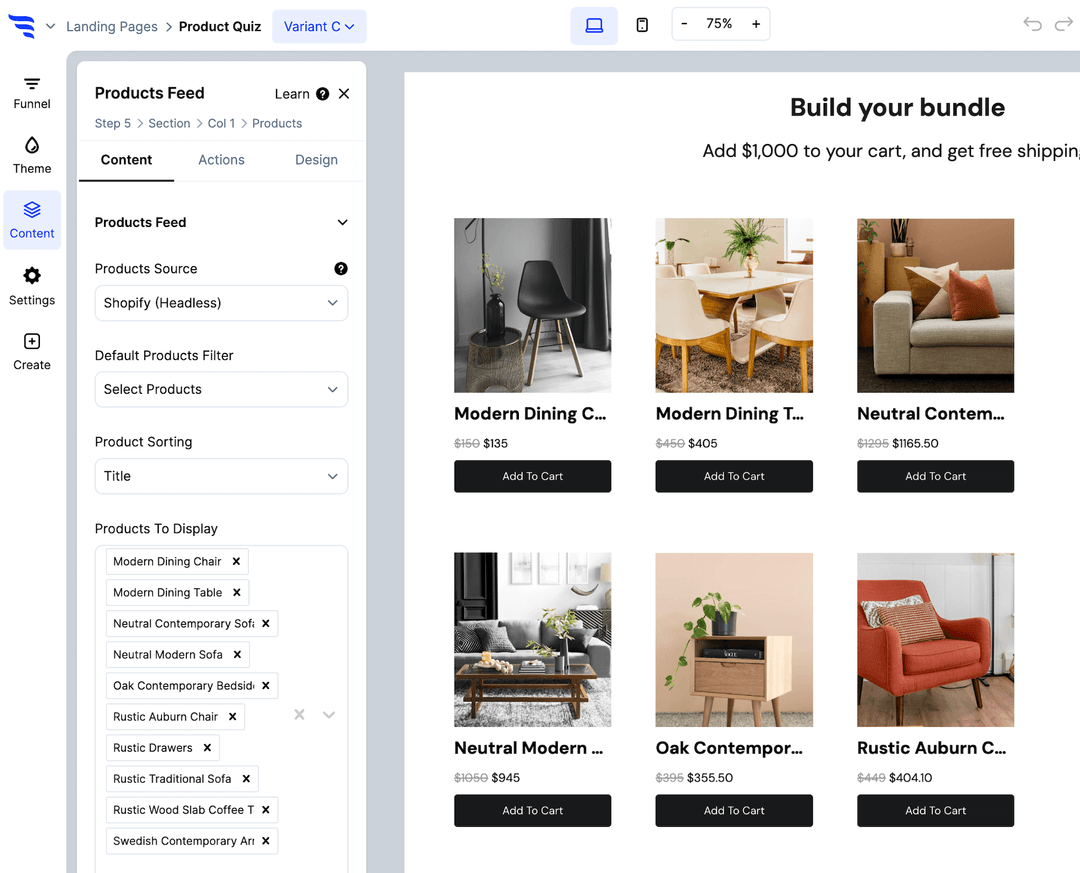Click the redo arrow
The height and width of the screenshot is (873, 1080).
(x=1062, y=24)
